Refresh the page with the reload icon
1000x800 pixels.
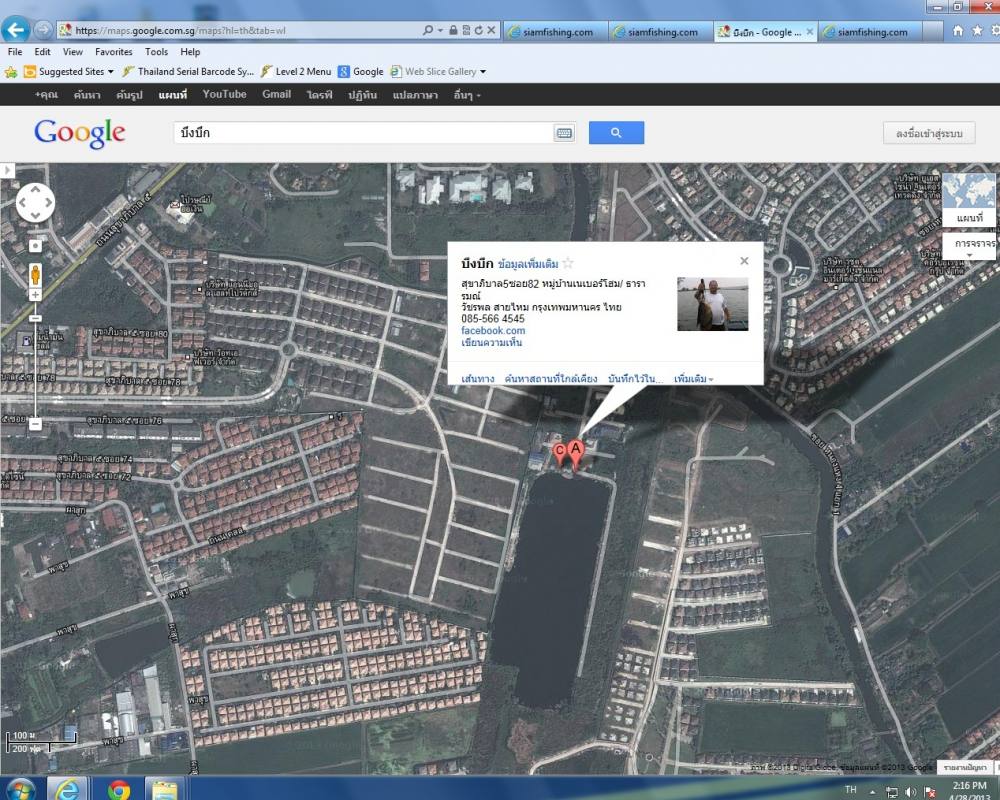[x=478, y=30]
